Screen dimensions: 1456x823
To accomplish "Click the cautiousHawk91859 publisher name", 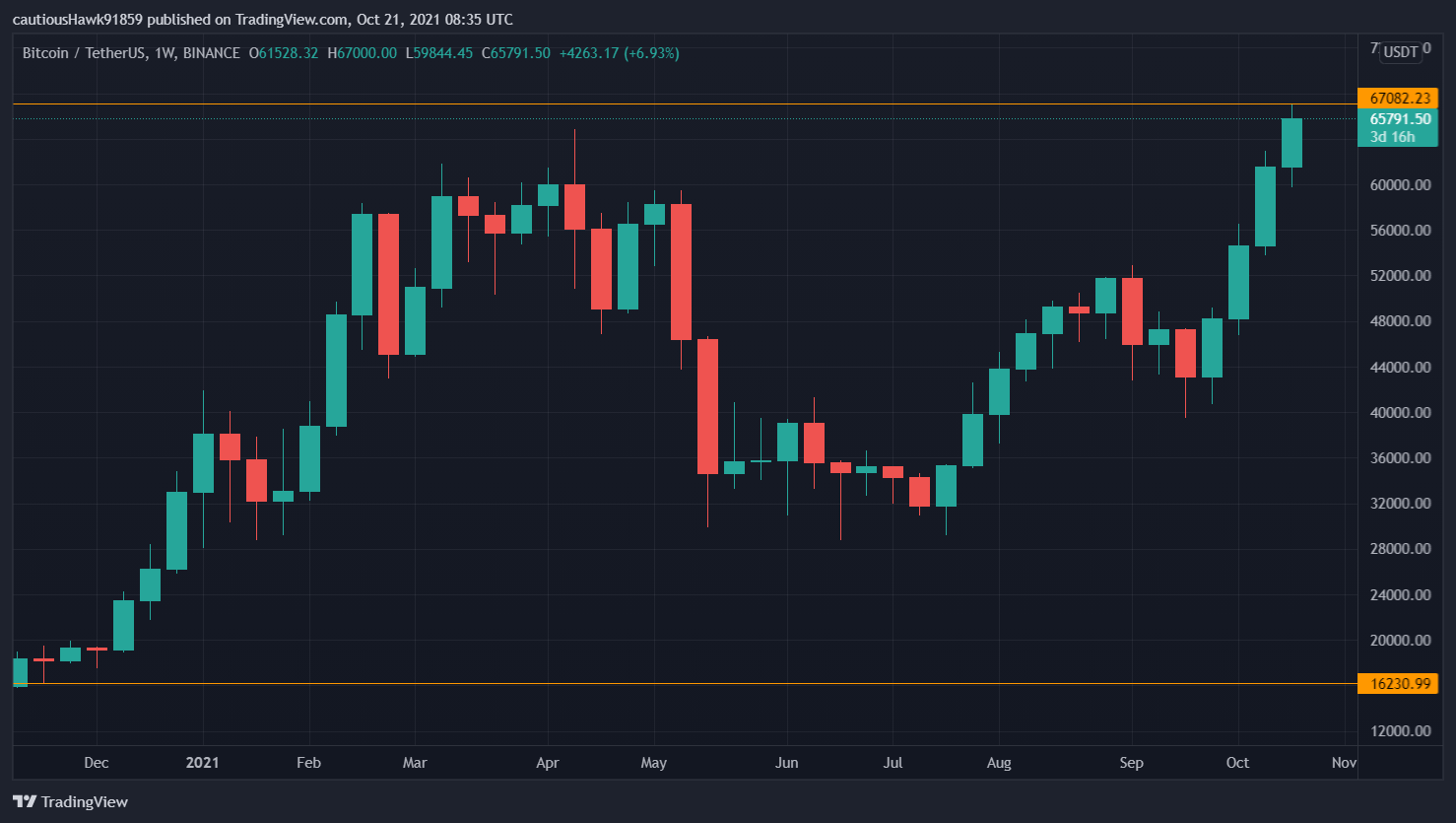I will (x=78, y=20).
